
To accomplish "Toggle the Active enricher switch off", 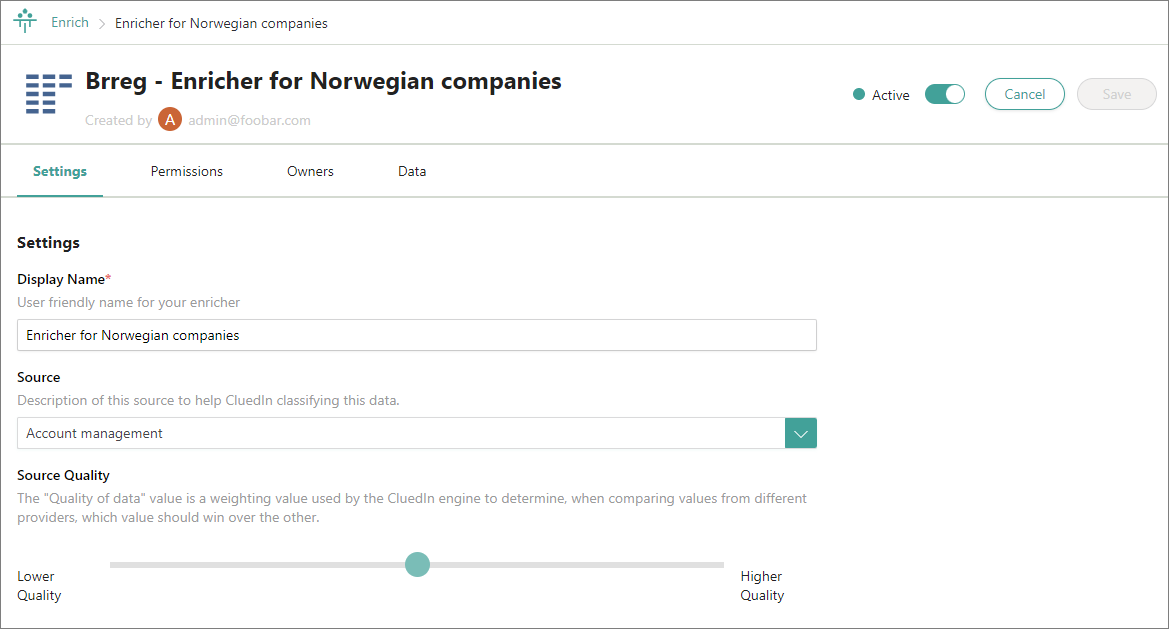I will click(x=944, y=94).
